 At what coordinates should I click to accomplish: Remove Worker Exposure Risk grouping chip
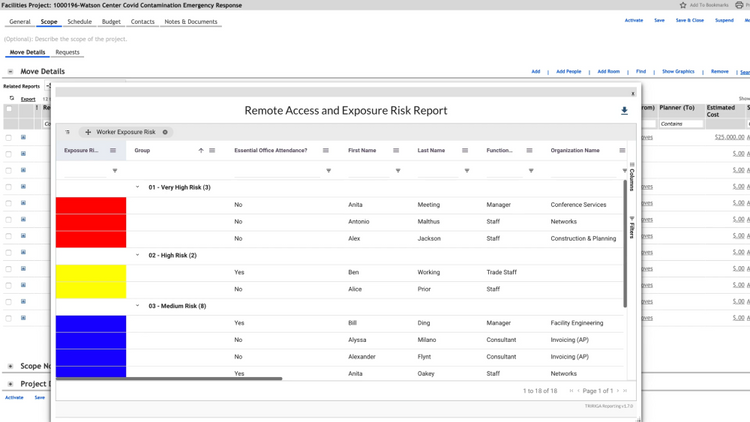[x=165, y=132]
